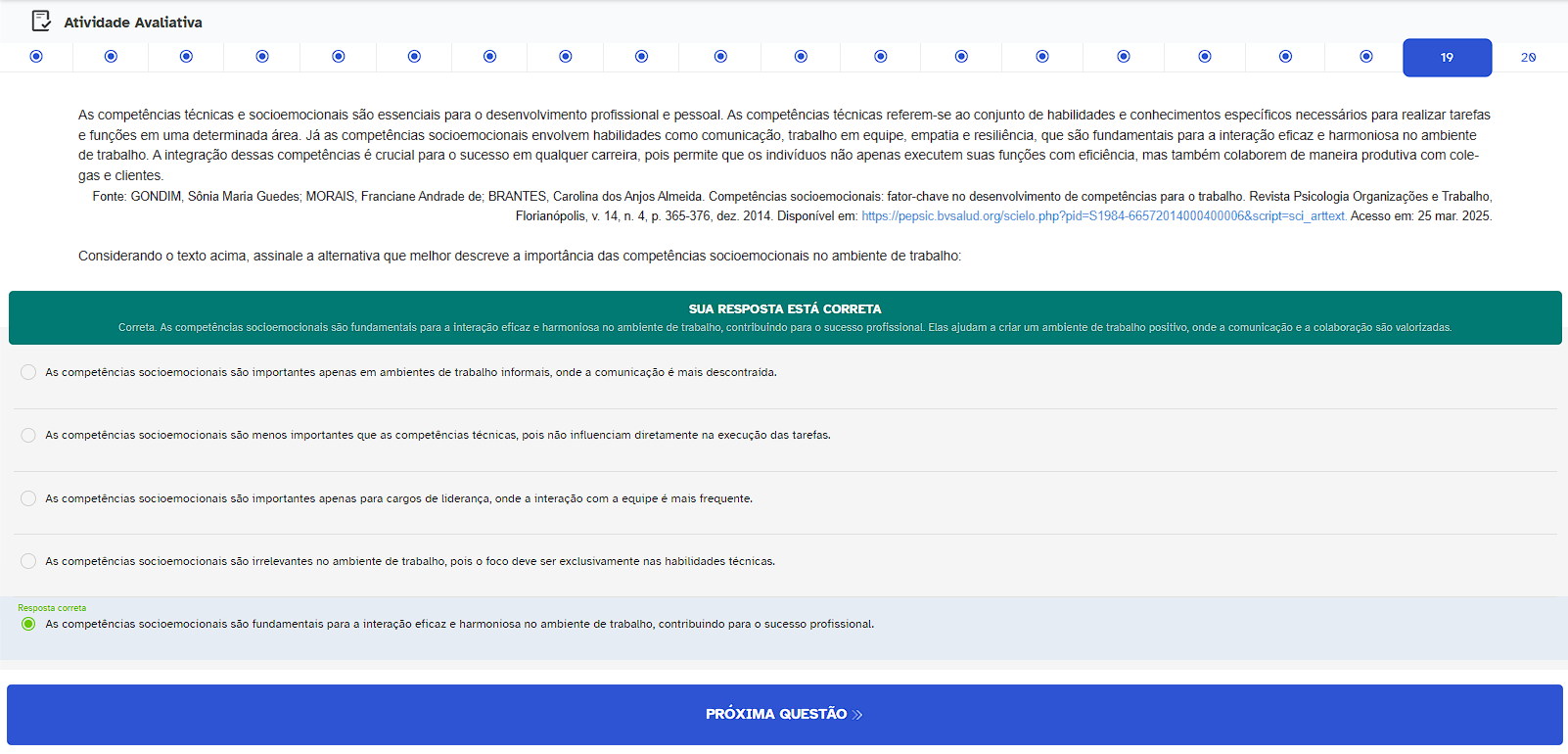Go to question tab 20
1568x754 pixels.
pos(1528,58)
